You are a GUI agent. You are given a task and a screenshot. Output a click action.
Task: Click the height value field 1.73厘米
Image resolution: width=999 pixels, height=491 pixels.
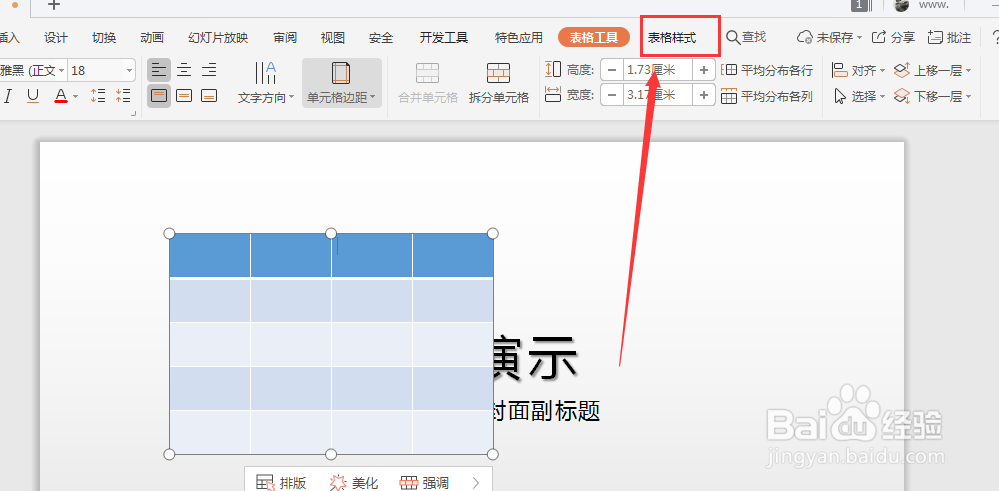coord(658,70)
